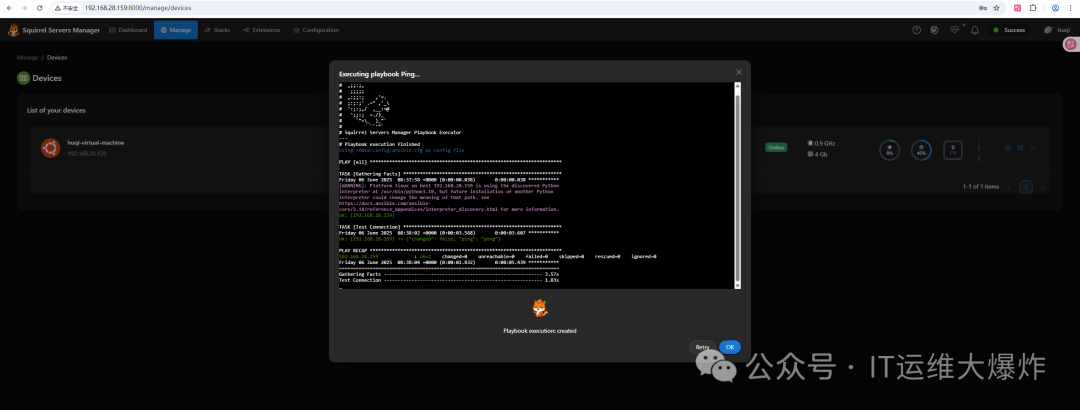Click the containers count box
The width and height of the screenshot is (1080, 410).
pyautogui.click(x=953, y=150)
